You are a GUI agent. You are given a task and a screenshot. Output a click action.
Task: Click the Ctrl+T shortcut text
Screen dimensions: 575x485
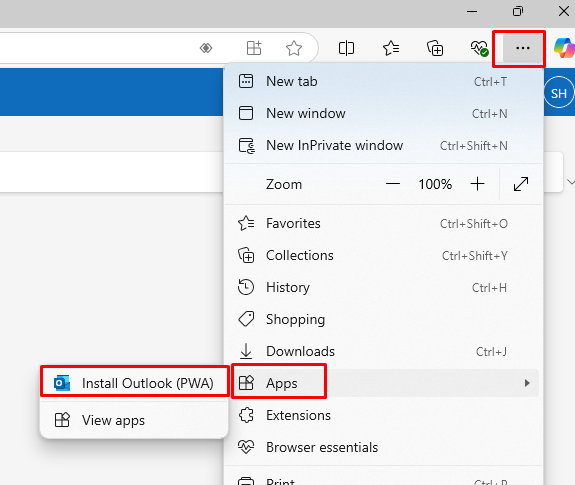[490, 82]
